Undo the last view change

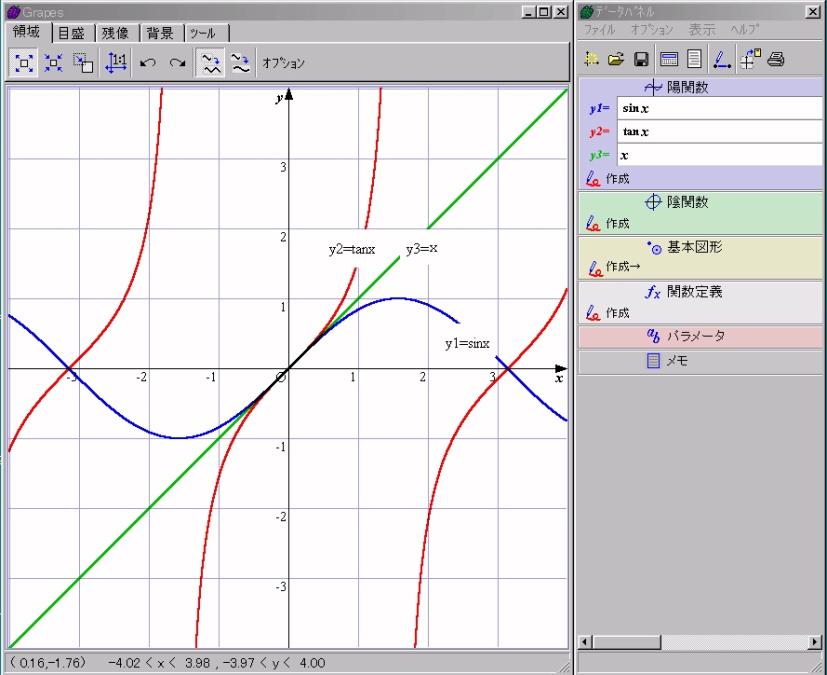(x=148, y=63)
